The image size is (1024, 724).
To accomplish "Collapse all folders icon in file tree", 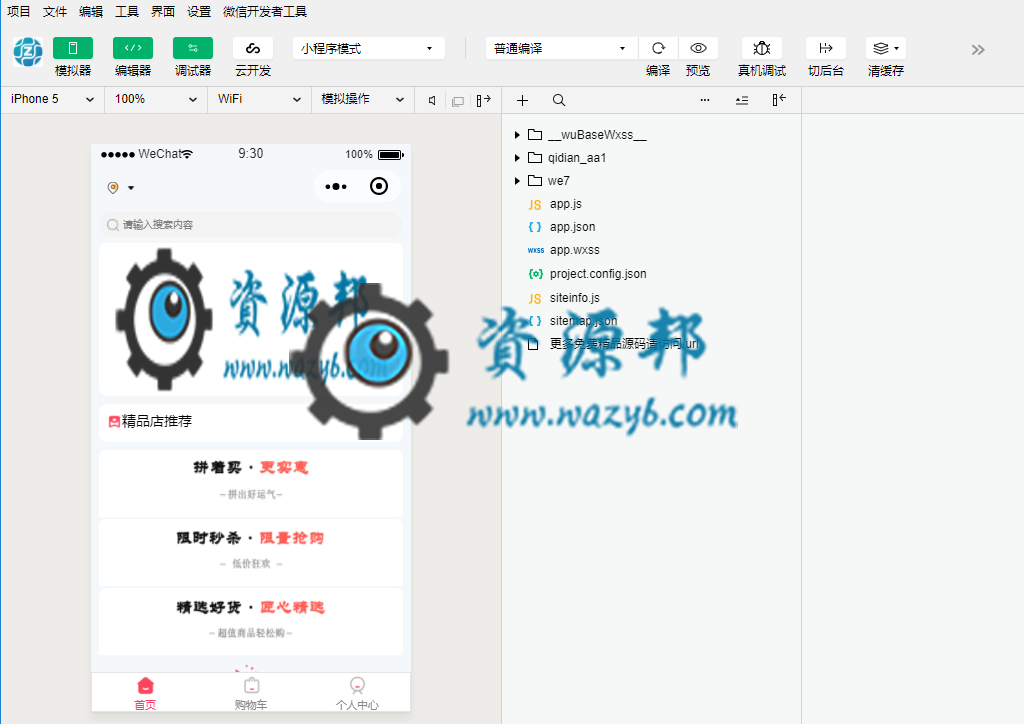I will (x=742, y=101).
